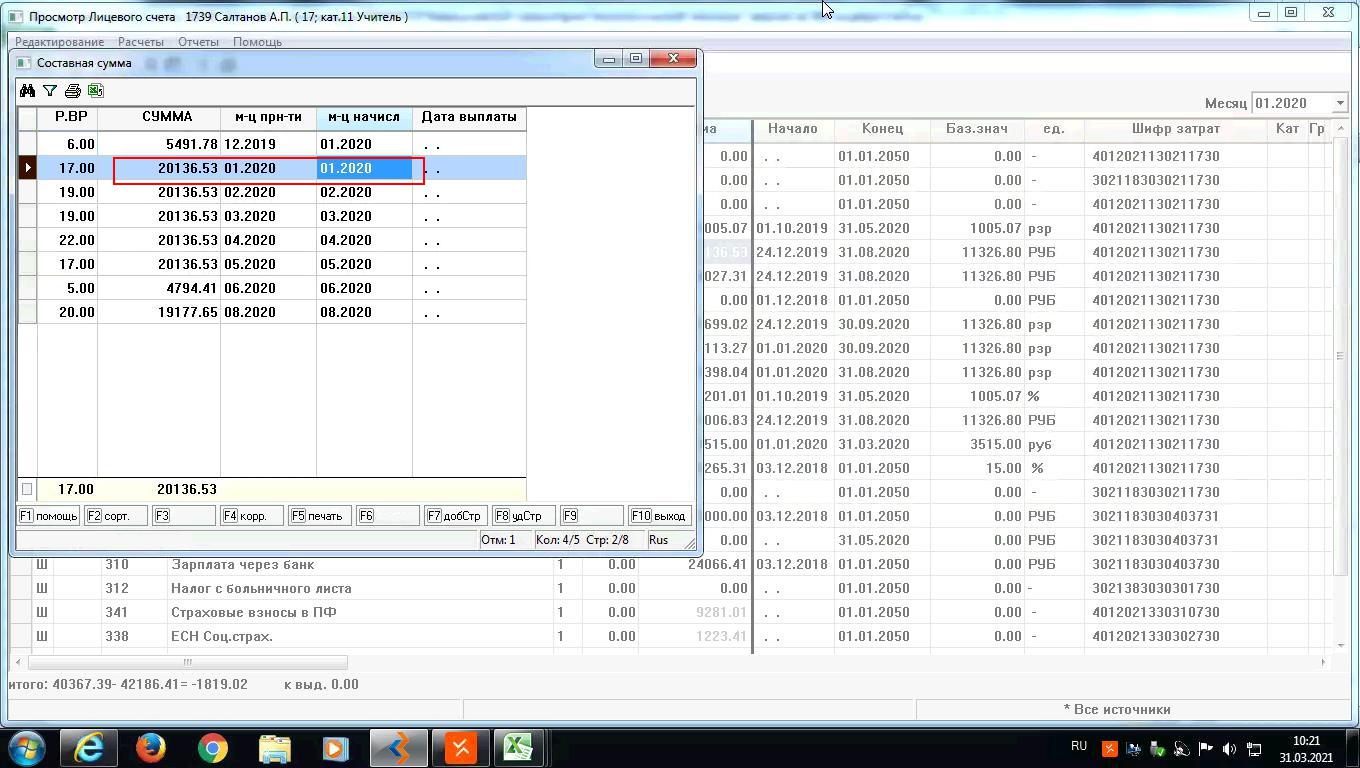Open the Месяц 01.2020 dropdown
The image size is (1360, 768).
[x=1340, y=103]
